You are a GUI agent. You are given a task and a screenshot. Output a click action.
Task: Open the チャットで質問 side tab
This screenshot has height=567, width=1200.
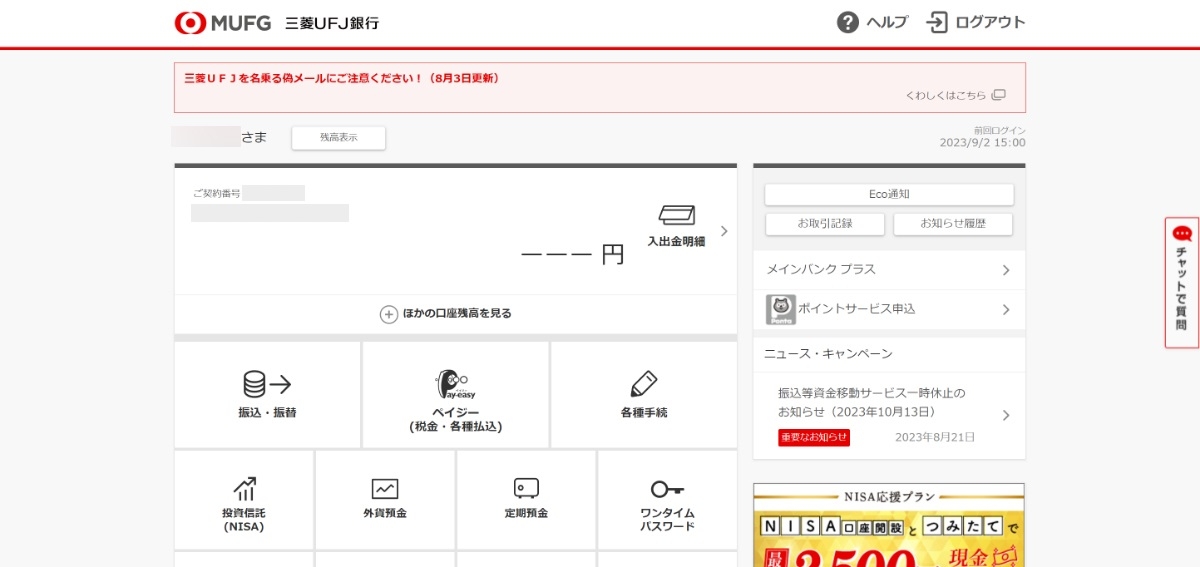1182,283
